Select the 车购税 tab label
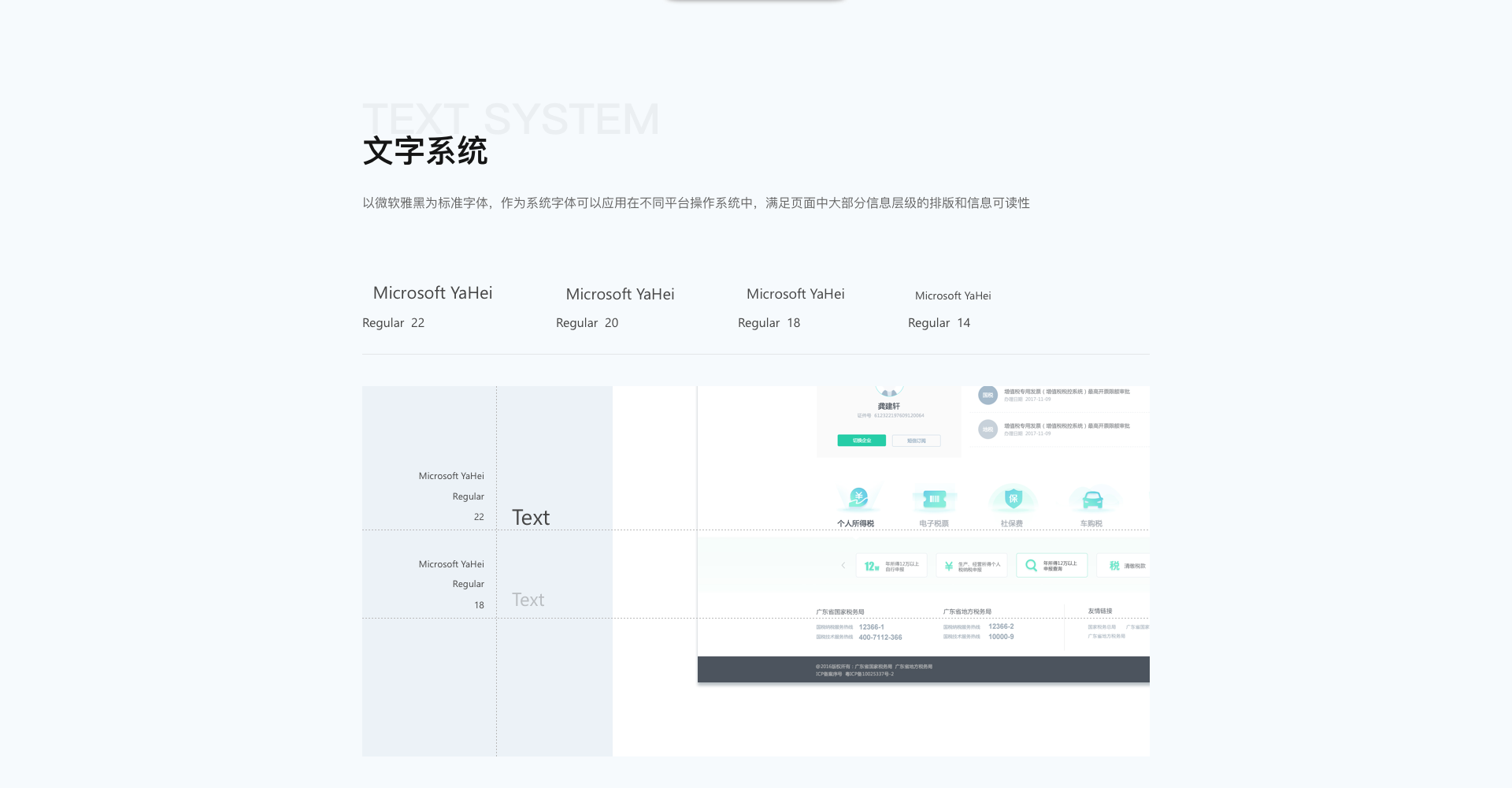This screenshot has width=1512, height=788. (1091, 523)
